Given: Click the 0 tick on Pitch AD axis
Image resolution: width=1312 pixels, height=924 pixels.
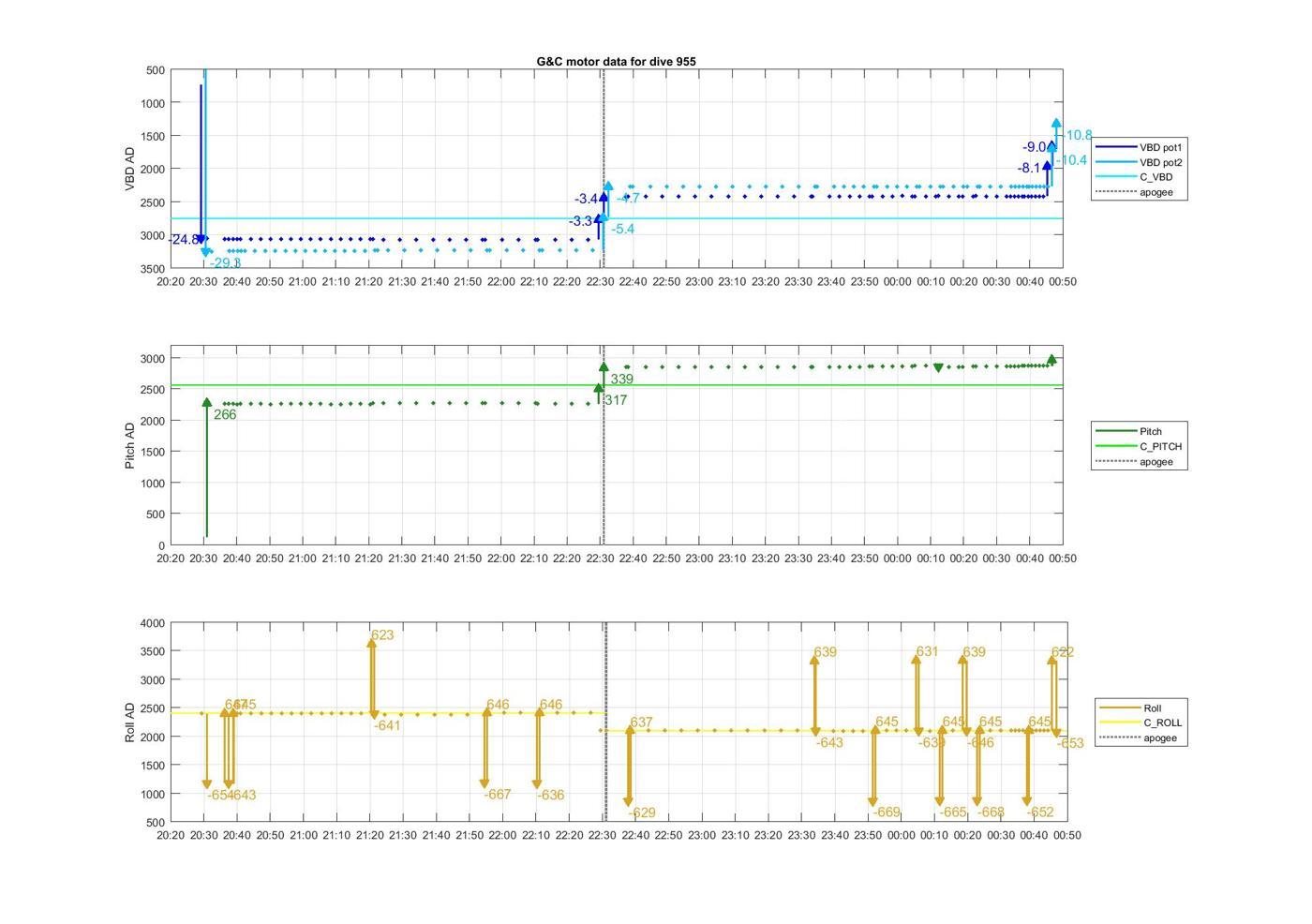Looking at the screenshot, I should [x=162, y=545].
